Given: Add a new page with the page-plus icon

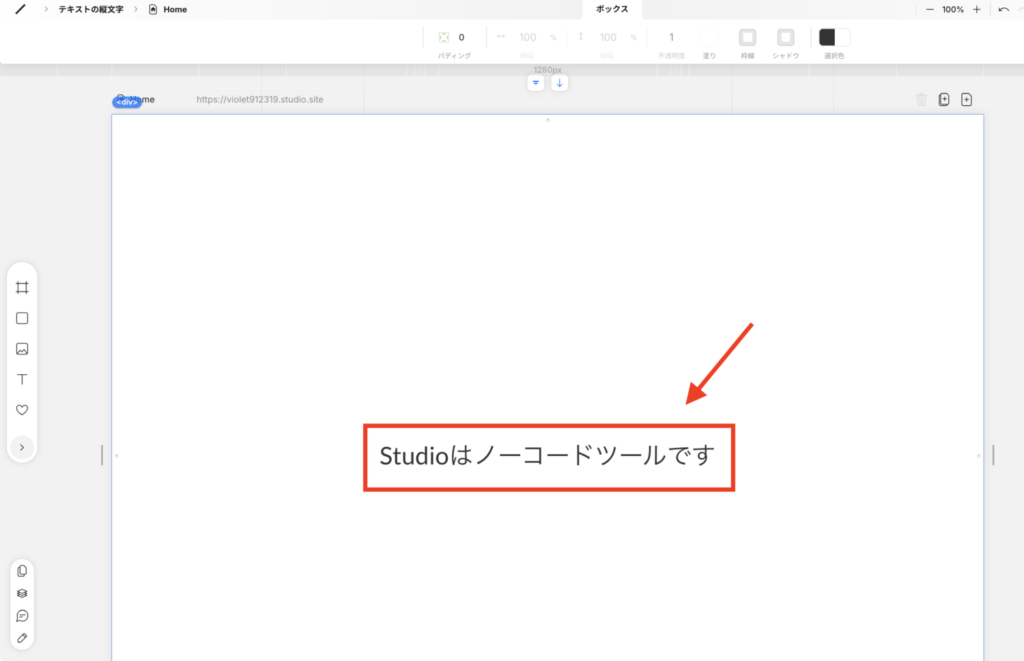Looking at the screenshot, I should pyautogui.click(x=967, y=99).
